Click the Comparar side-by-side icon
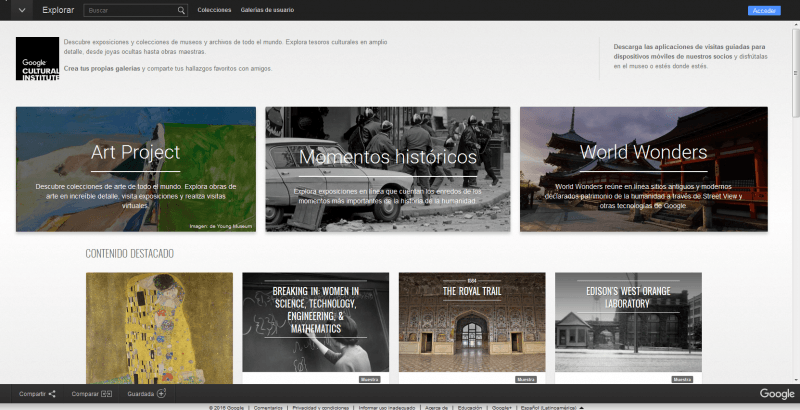 pos(106,394)
